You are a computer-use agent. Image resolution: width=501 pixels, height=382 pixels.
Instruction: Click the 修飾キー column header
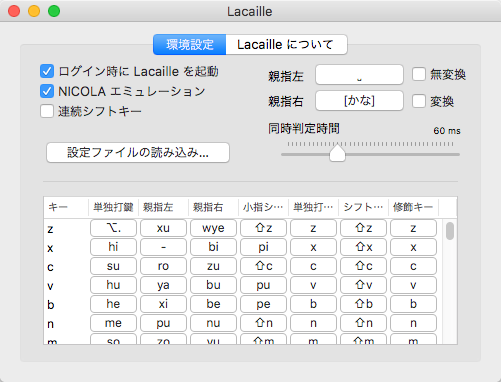coord(413,207)
